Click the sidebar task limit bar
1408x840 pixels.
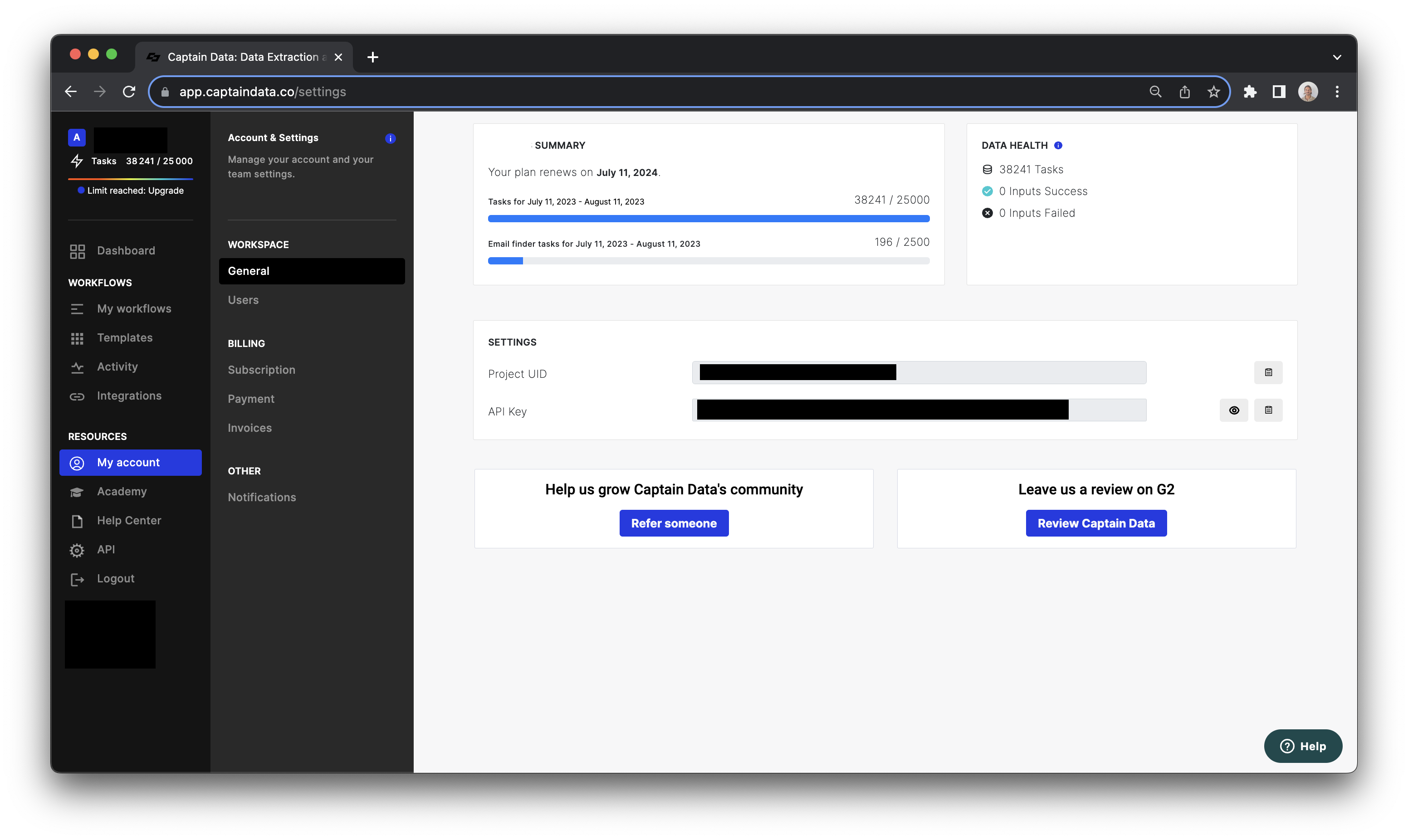pos(130,179)
